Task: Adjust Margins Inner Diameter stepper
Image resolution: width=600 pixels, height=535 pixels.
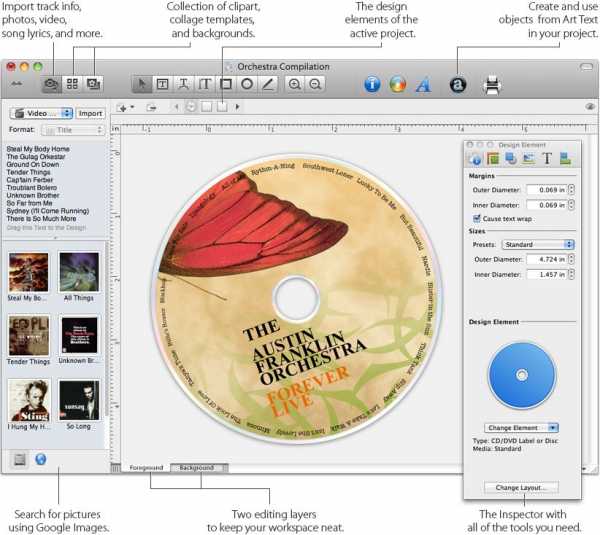Action: tap(571, 205)
